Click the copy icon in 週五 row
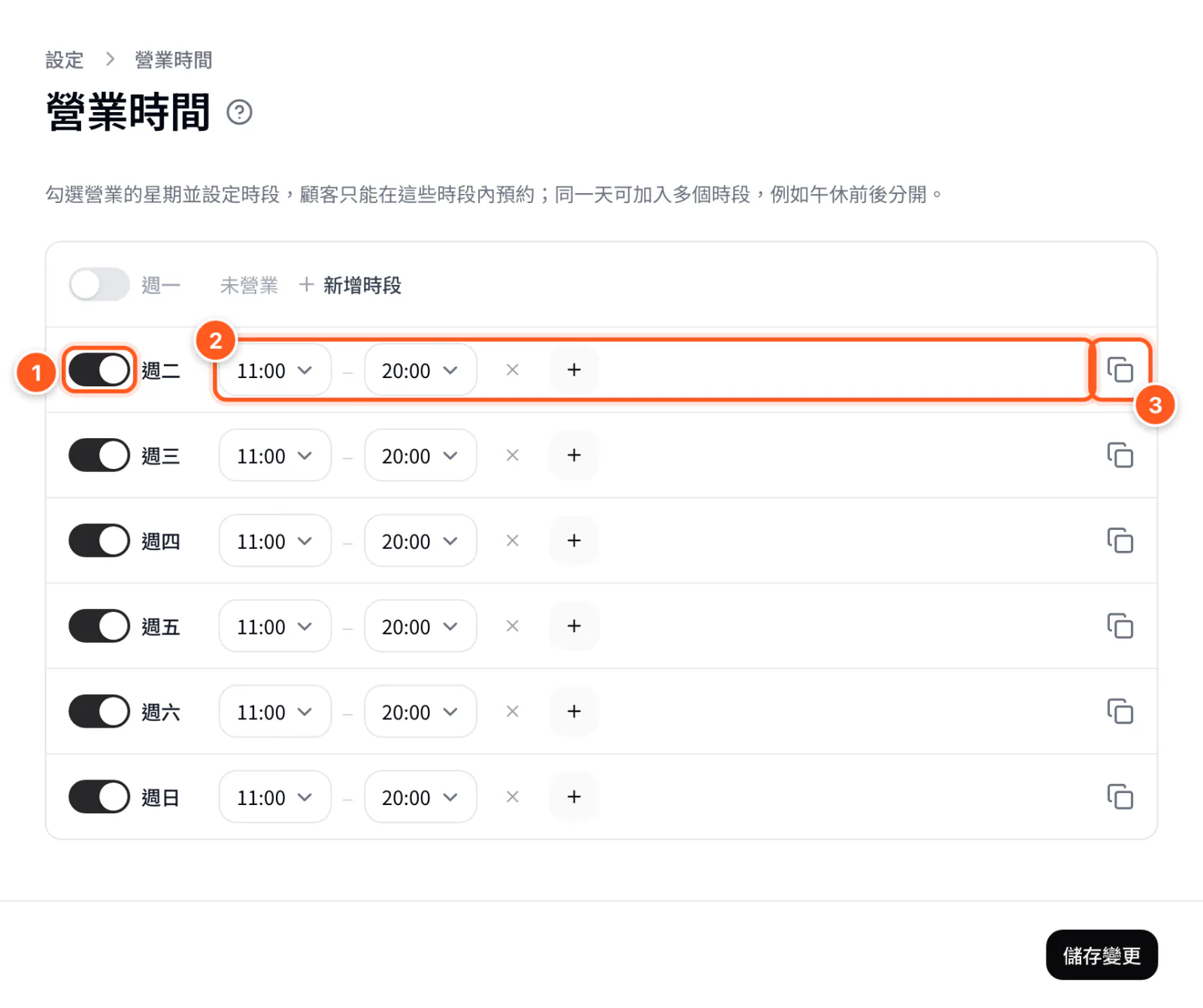This screenshot has height=1008, width=1203. tap(1120, 626)
